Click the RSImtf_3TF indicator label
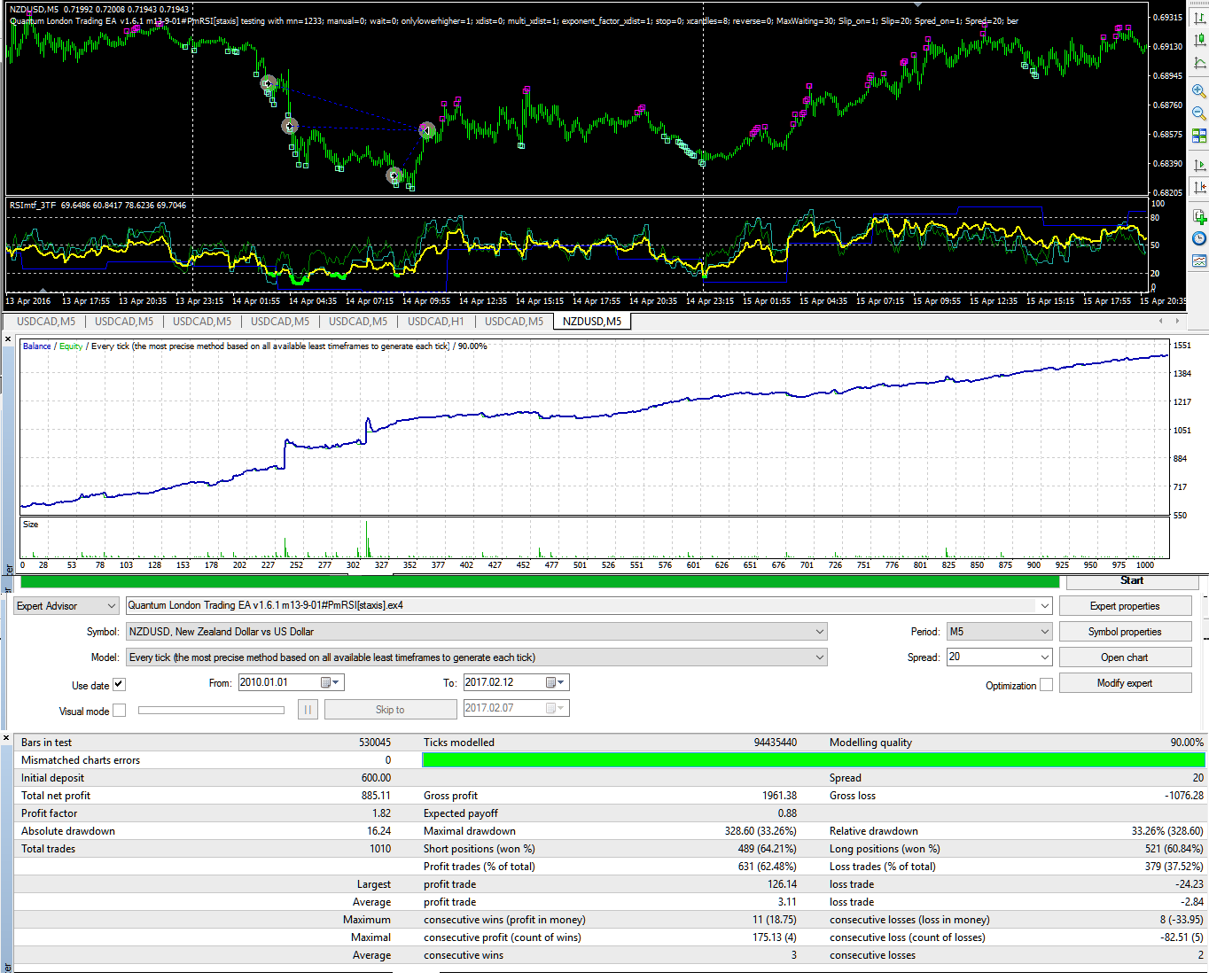 point(32,206)
